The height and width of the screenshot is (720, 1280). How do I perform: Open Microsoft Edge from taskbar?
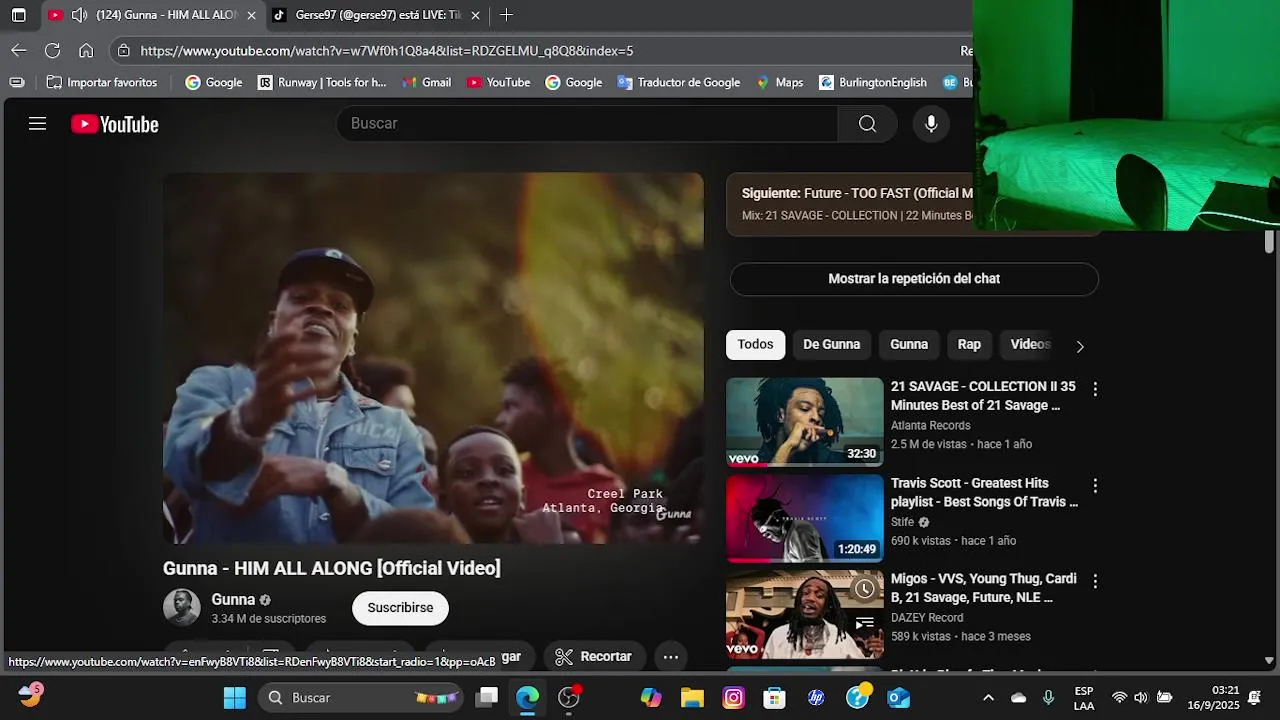527,697
